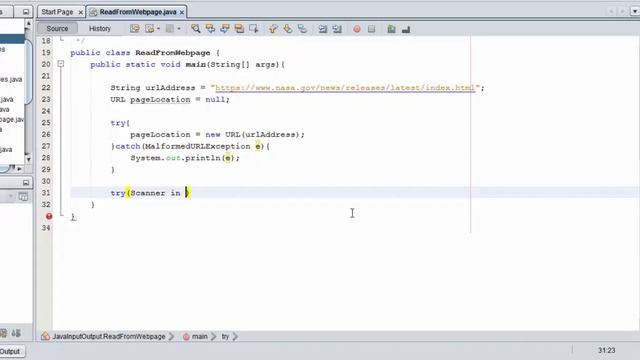Click 'pageLocation = new URL(urlAddress);' line
Image resolution: width=640 pixels, height=360 pixels.
click(217, 134)
